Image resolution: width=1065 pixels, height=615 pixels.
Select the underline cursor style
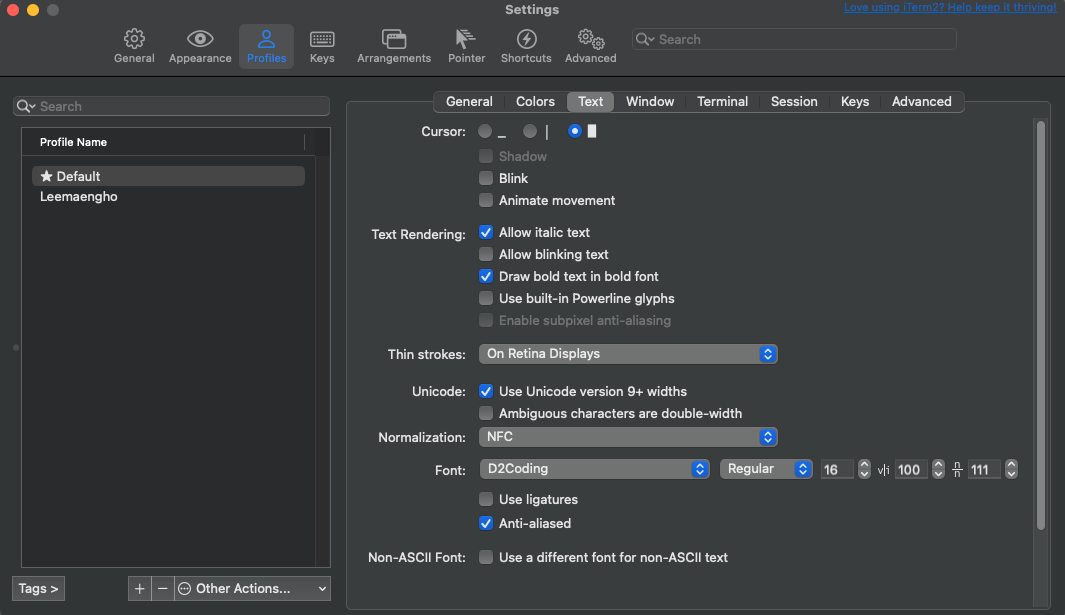point(485,131)
